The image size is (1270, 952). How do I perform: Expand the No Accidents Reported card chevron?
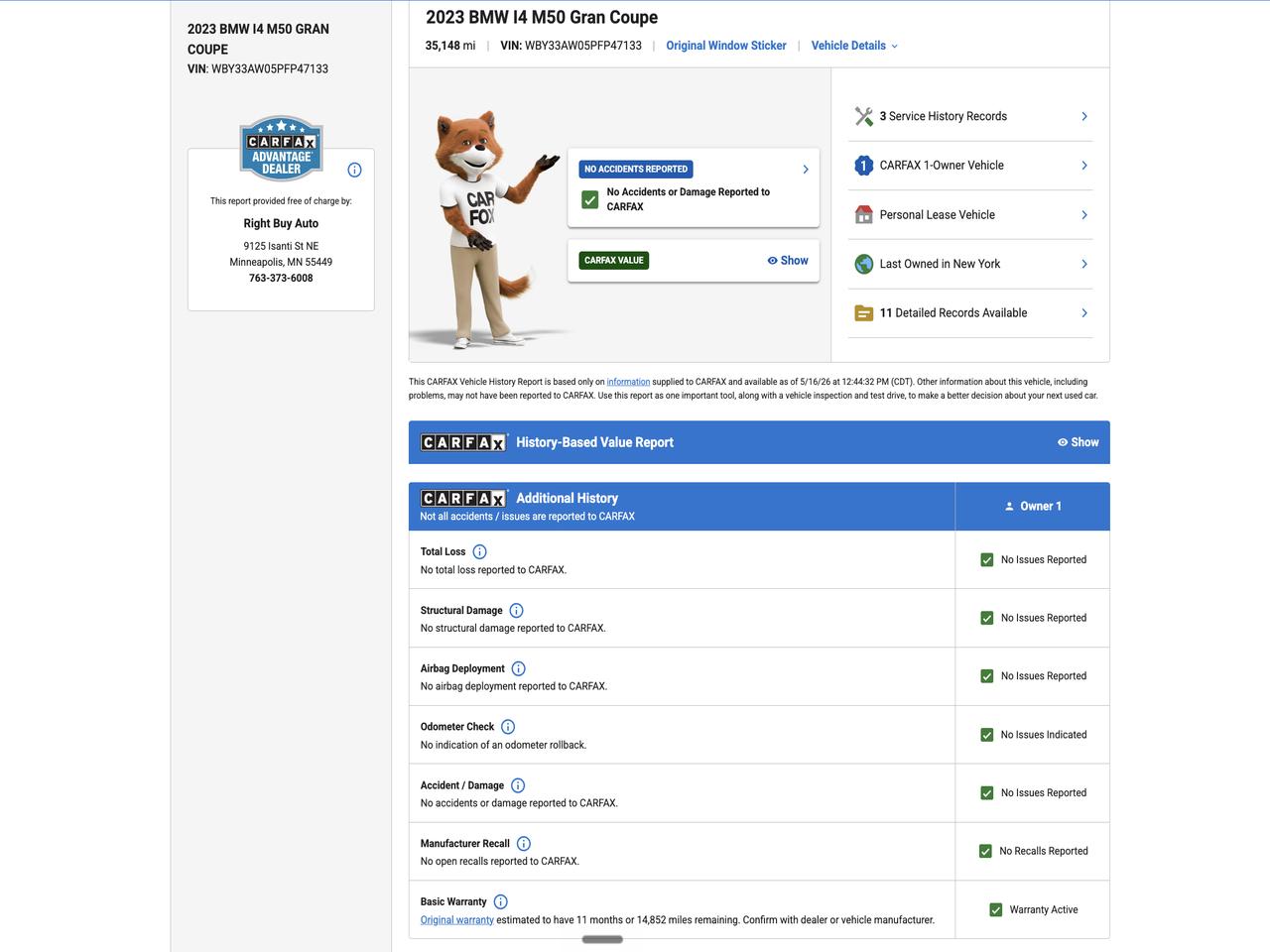[806, 170]
